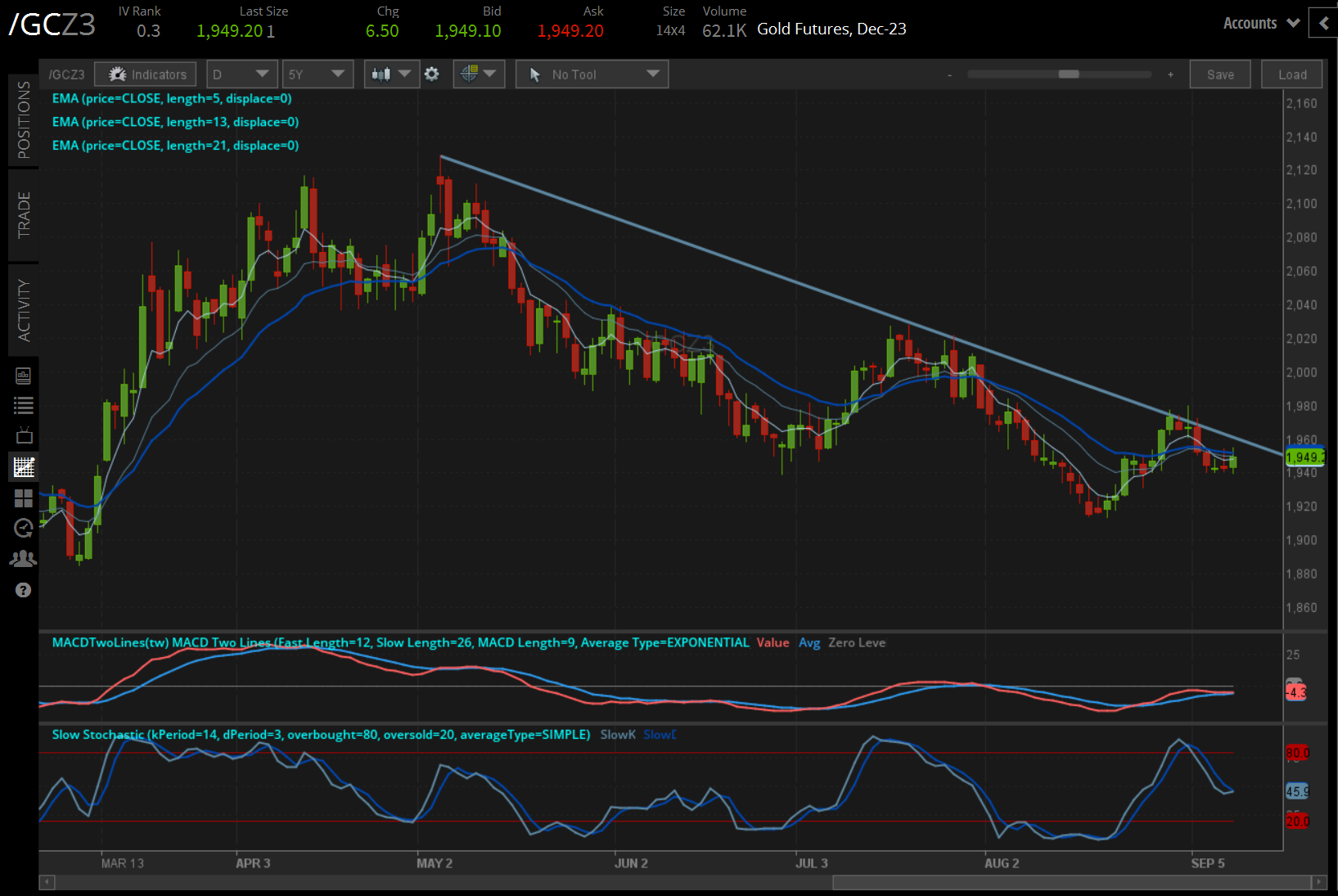The width and height of the screenshot is (1338, 896).
Task: Open the crosshair cursor mode dropdown
Action: [x=478, y=74]
